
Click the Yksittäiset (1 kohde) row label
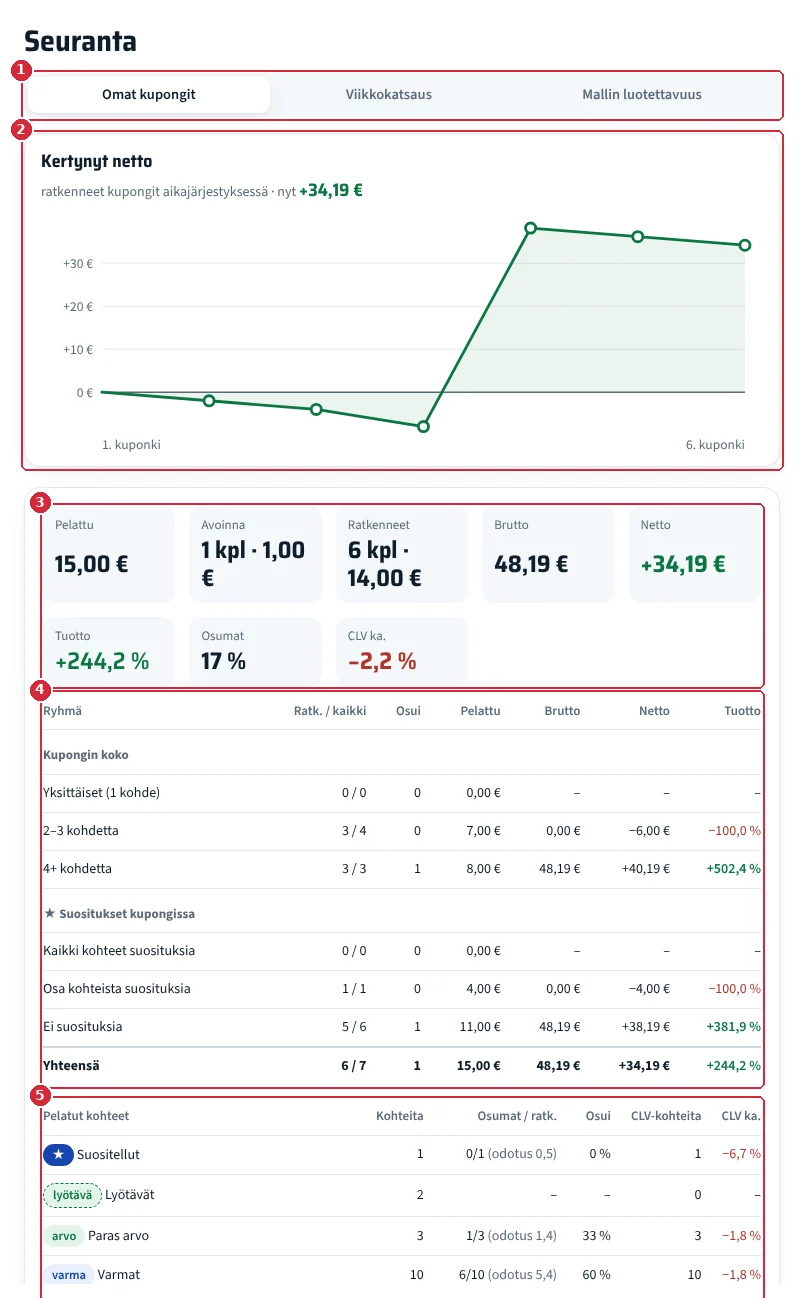point(101,793)
